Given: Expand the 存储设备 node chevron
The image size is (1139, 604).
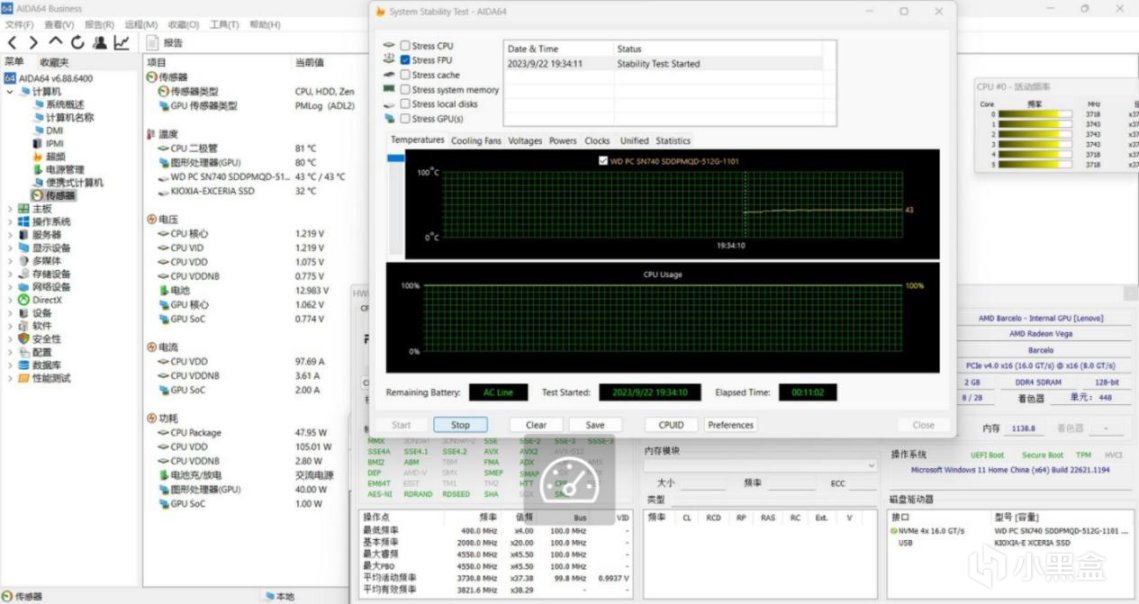Looking at the screenshot, I should 9,274.
